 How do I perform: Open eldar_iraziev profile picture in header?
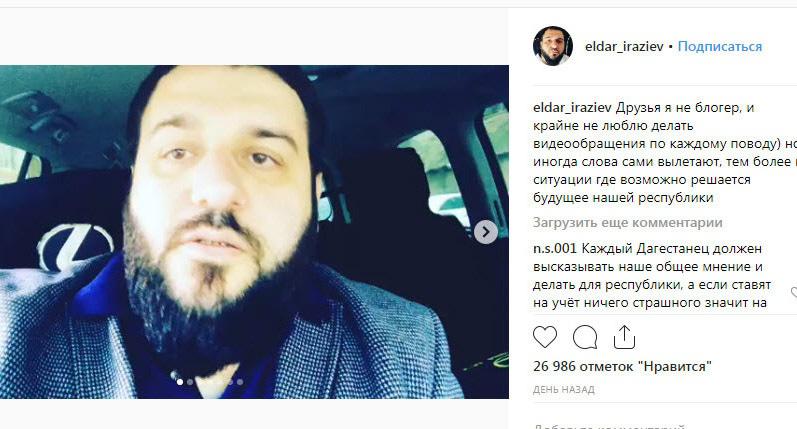click(x=553, y=46)
